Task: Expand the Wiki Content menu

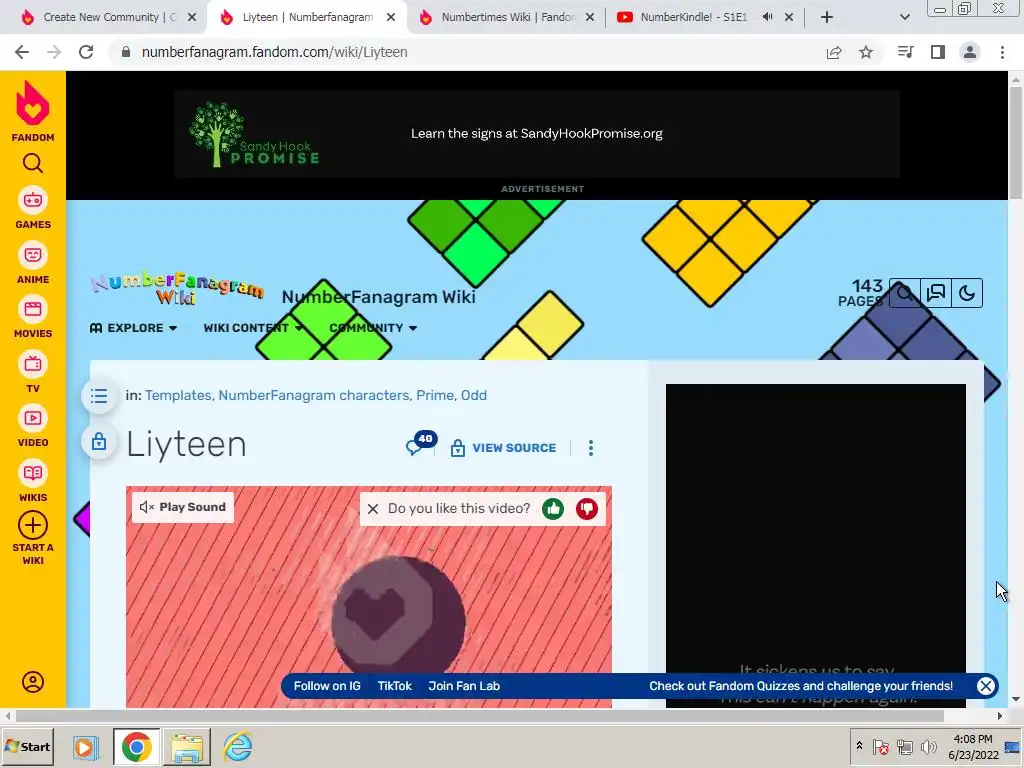Action: [x=253, y=328]
